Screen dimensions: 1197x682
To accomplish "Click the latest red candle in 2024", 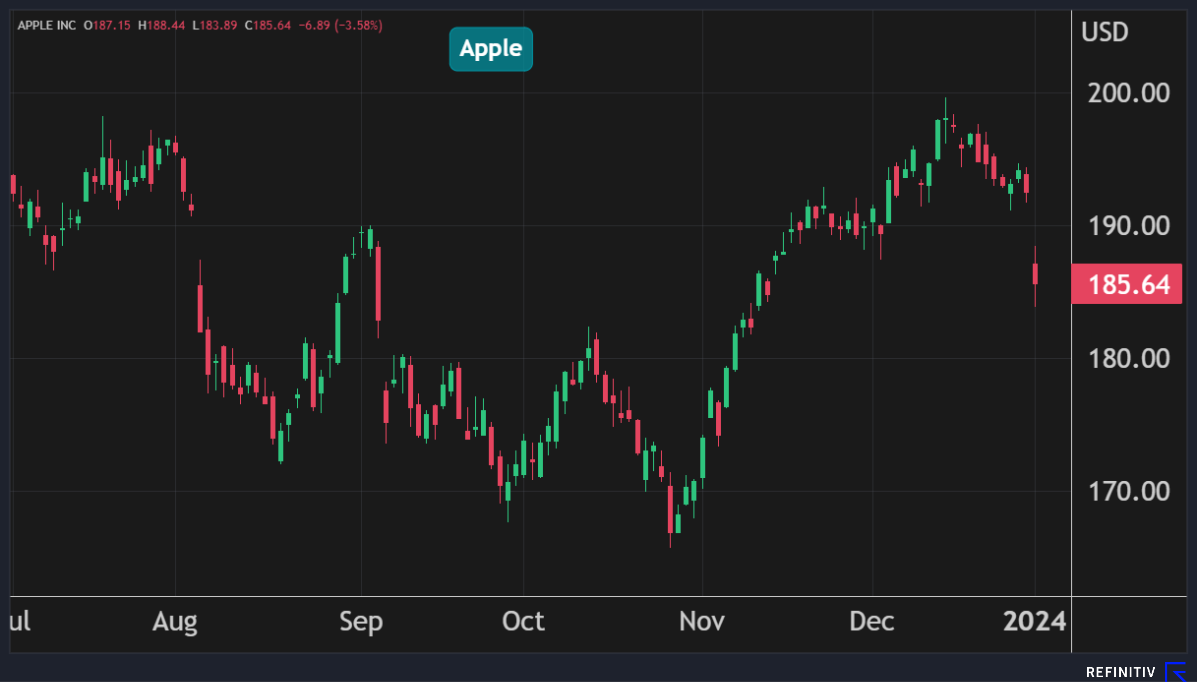I will pos(1036,273).
